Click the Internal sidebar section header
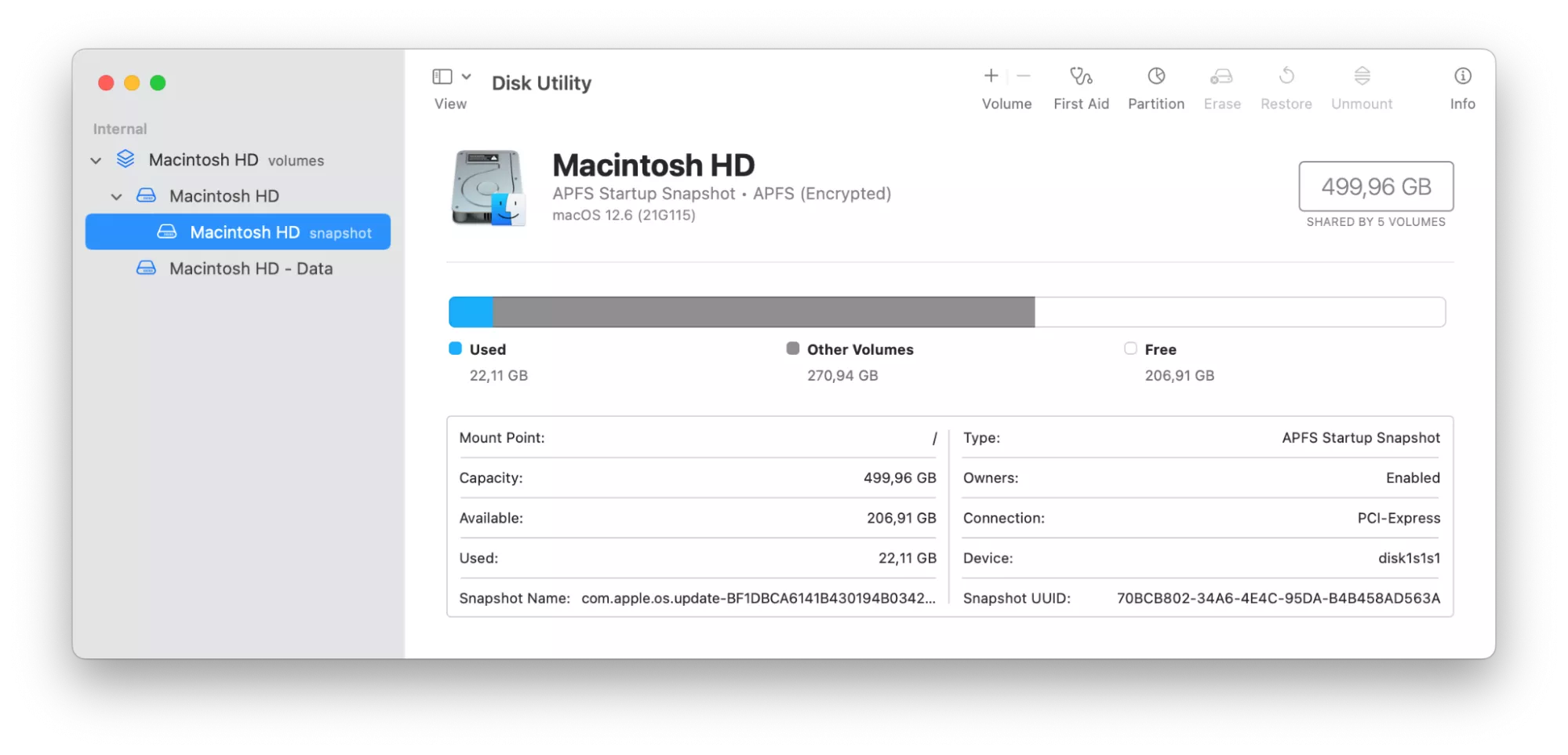The width and height of the screenshot is (1568, 755). click(x=120, y=129)
